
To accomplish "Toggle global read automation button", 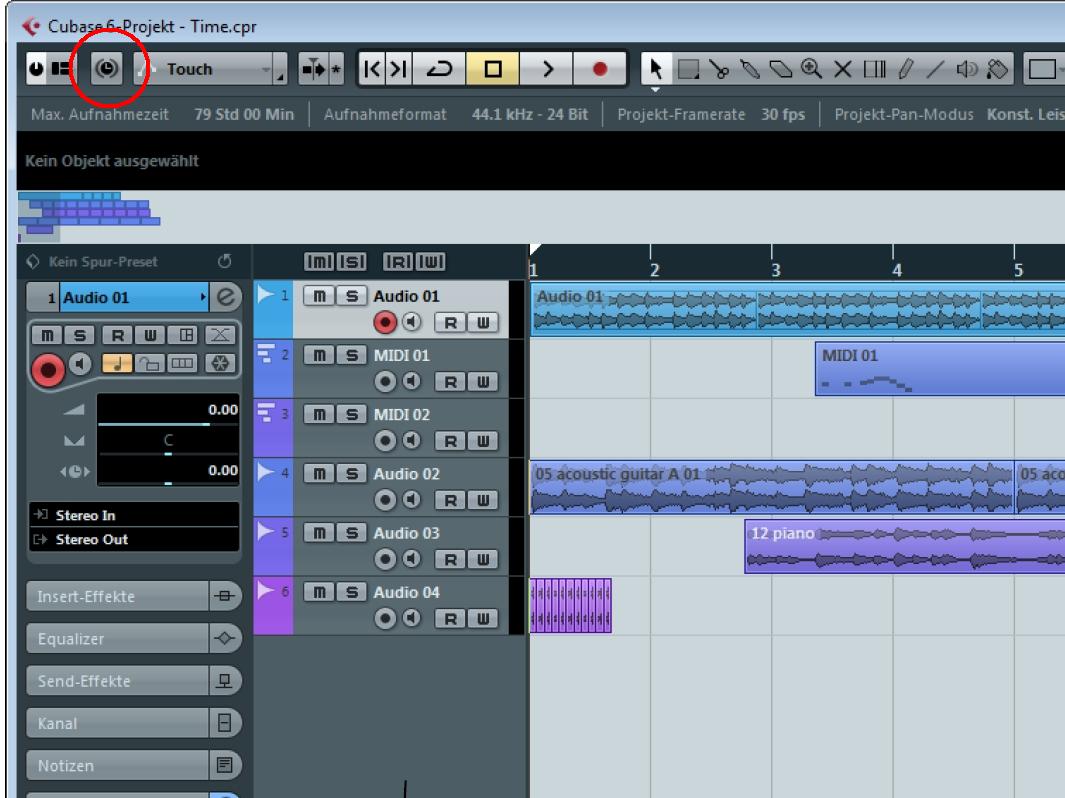I will pos(398,261).
